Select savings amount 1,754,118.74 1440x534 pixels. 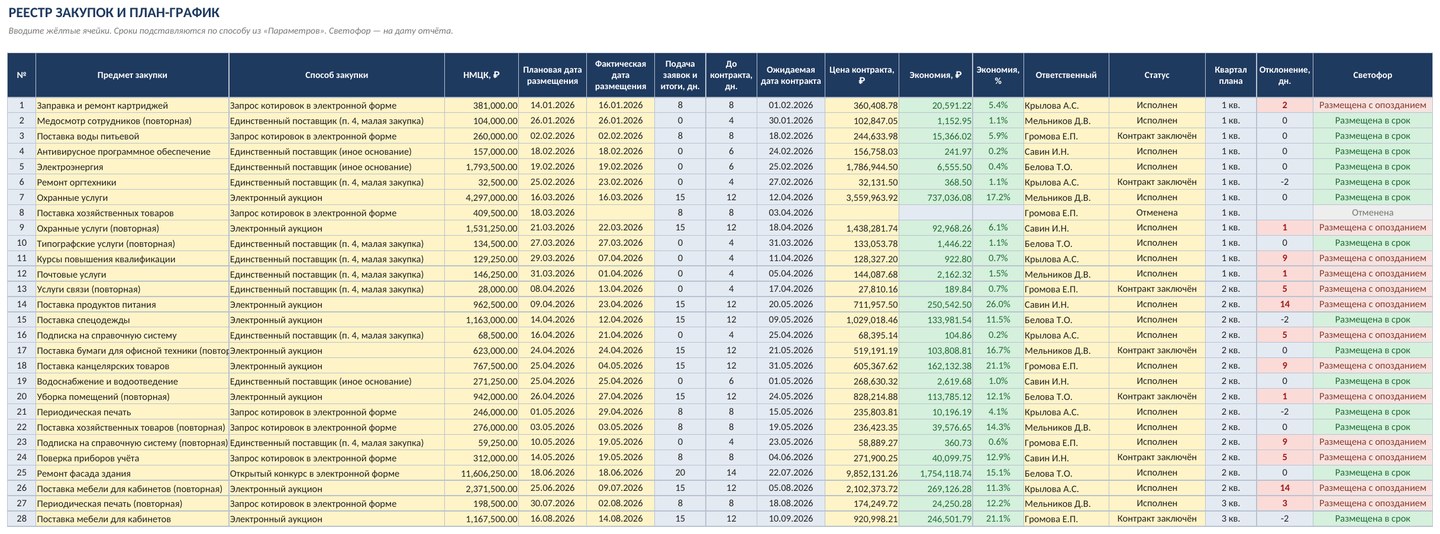point(936,472)
